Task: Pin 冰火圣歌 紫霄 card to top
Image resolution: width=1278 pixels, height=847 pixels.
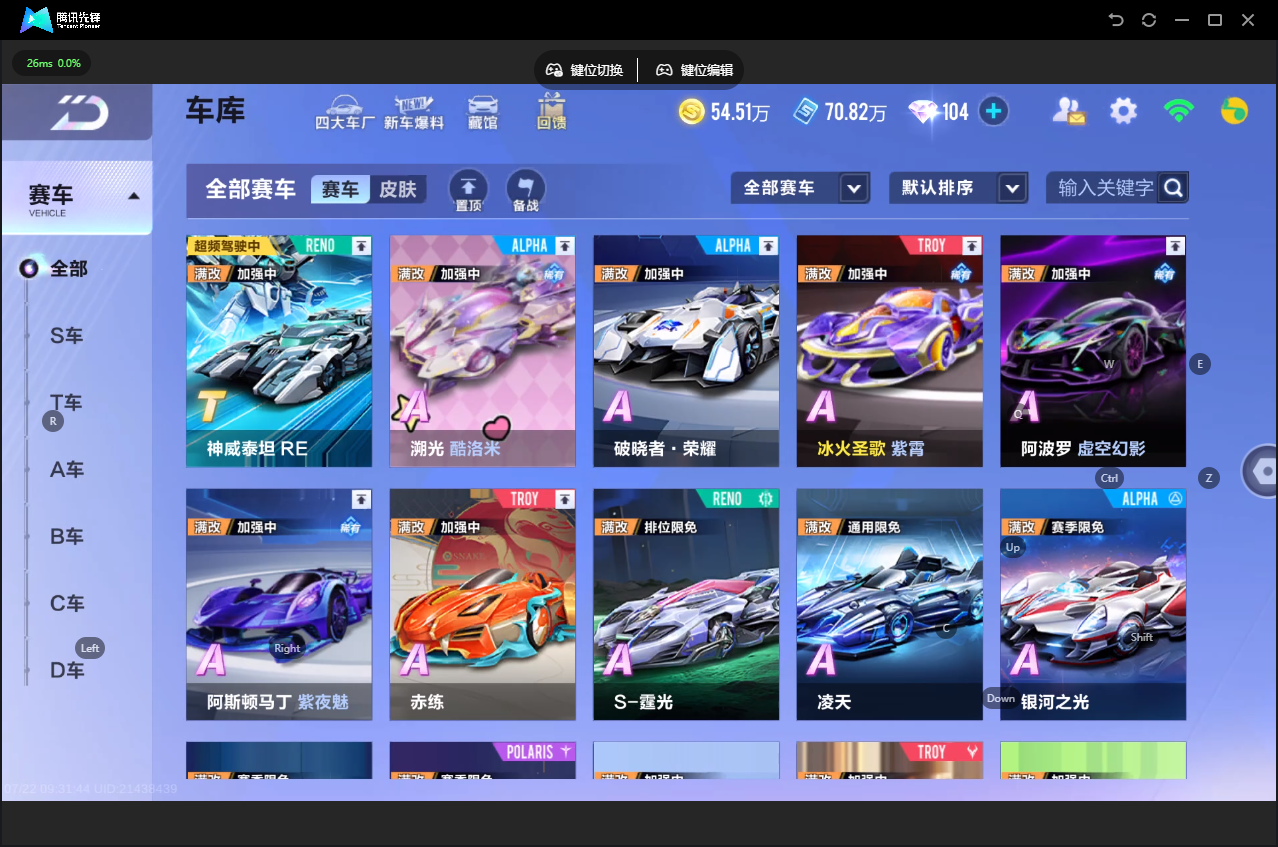Action: click(x=972, y=245)
